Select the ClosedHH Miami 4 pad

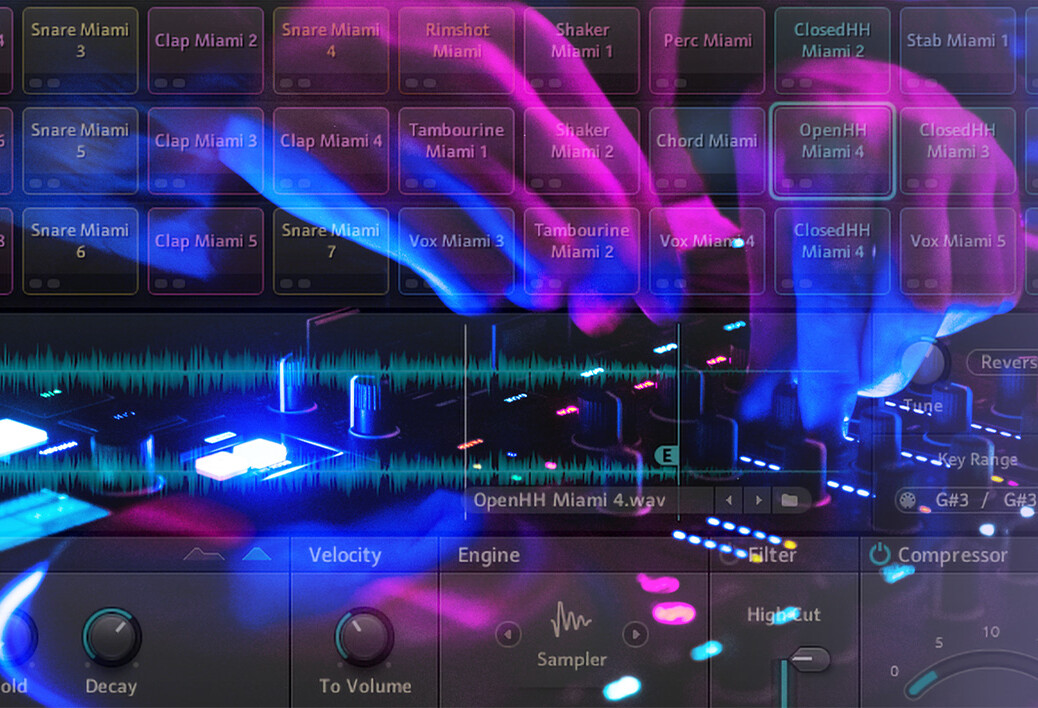tap(832, 251)
